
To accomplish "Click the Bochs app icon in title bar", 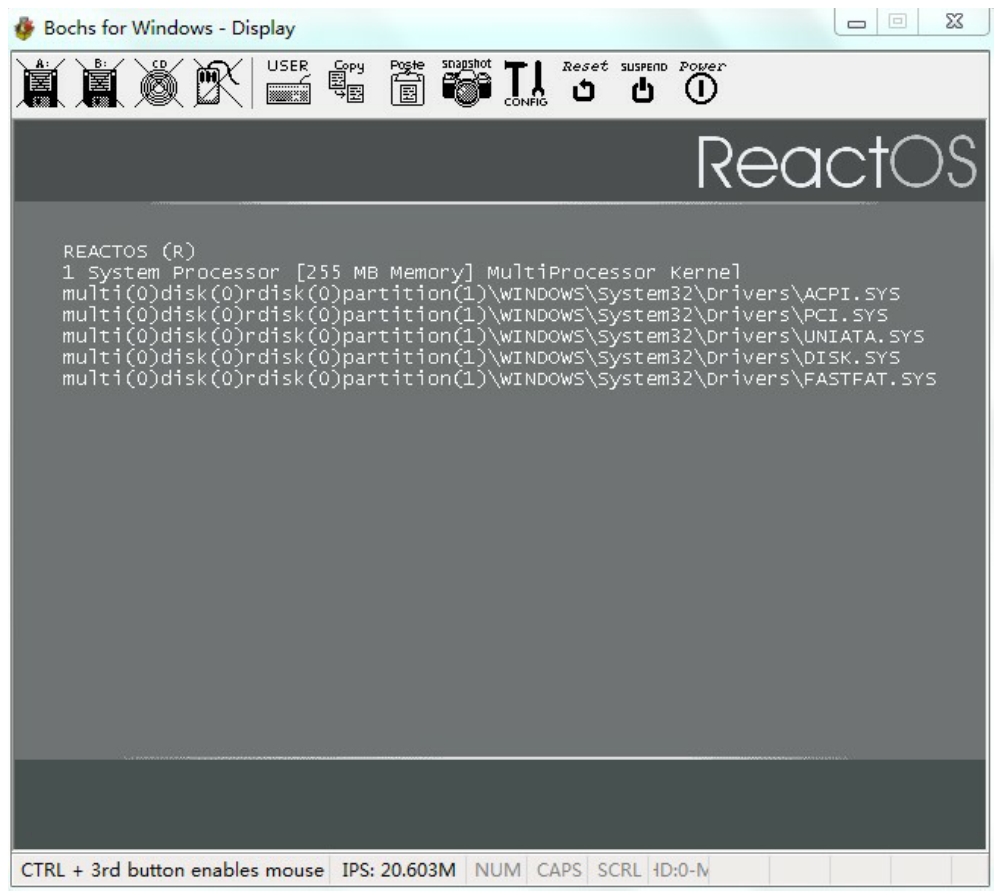I will 24,28.
